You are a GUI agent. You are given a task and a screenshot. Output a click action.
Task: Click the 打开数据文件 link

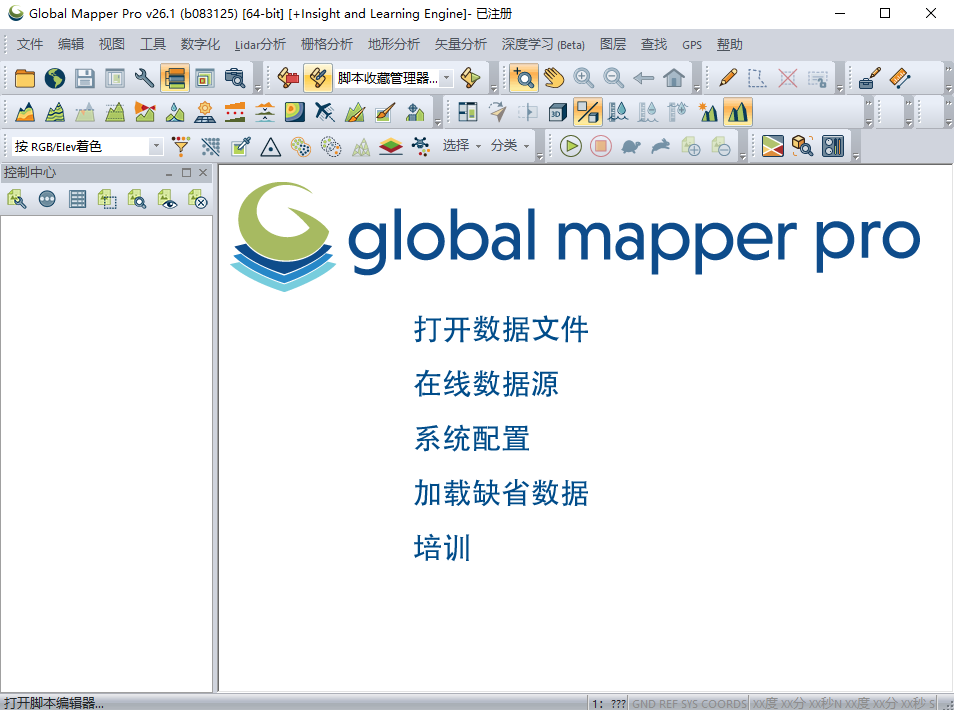pos(501,329)
